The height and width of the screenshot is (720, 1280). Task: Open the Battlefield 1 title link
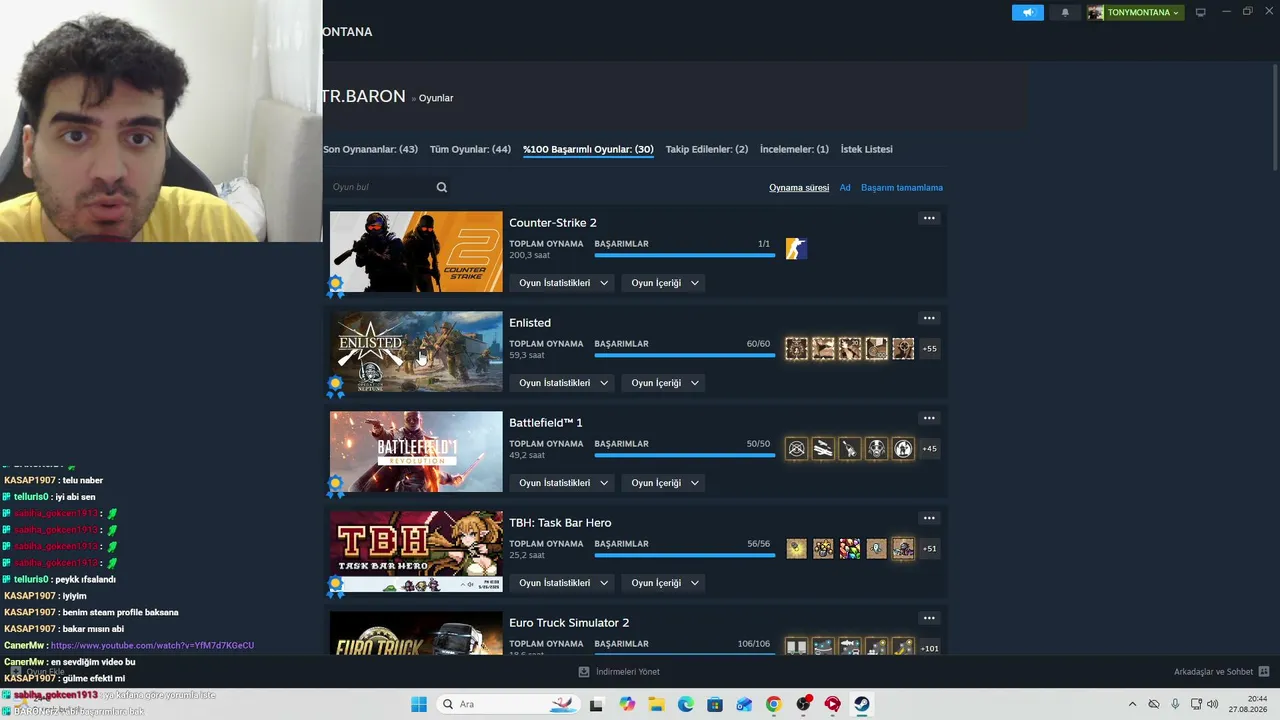(x=546, y=422)
